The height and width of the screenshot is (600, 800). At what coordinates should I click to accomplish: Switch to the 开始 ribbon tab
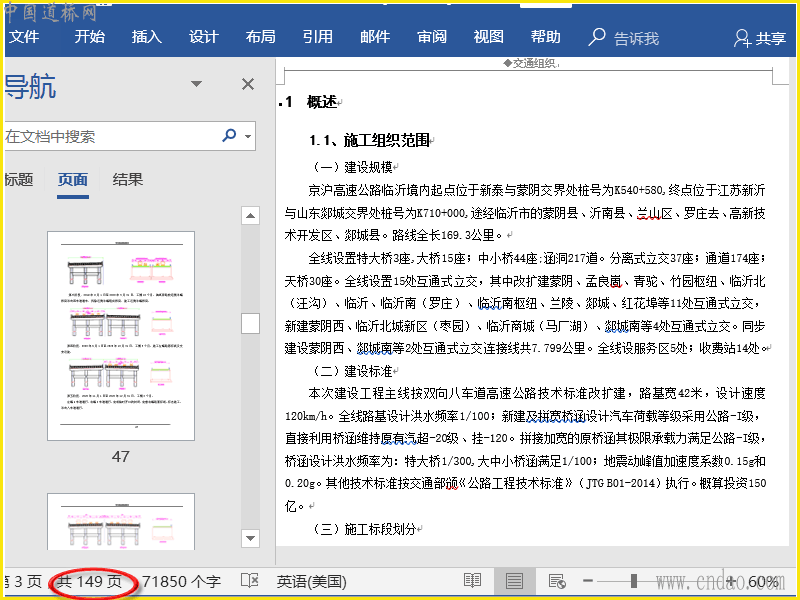point(89,37)
